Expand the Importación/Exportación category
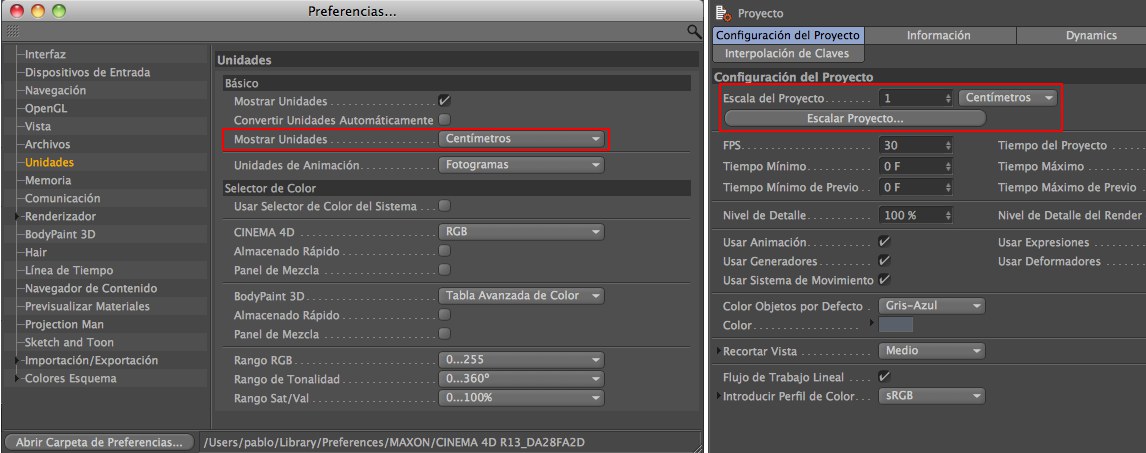The image size is (1146, 453). [x=17, y=361]
